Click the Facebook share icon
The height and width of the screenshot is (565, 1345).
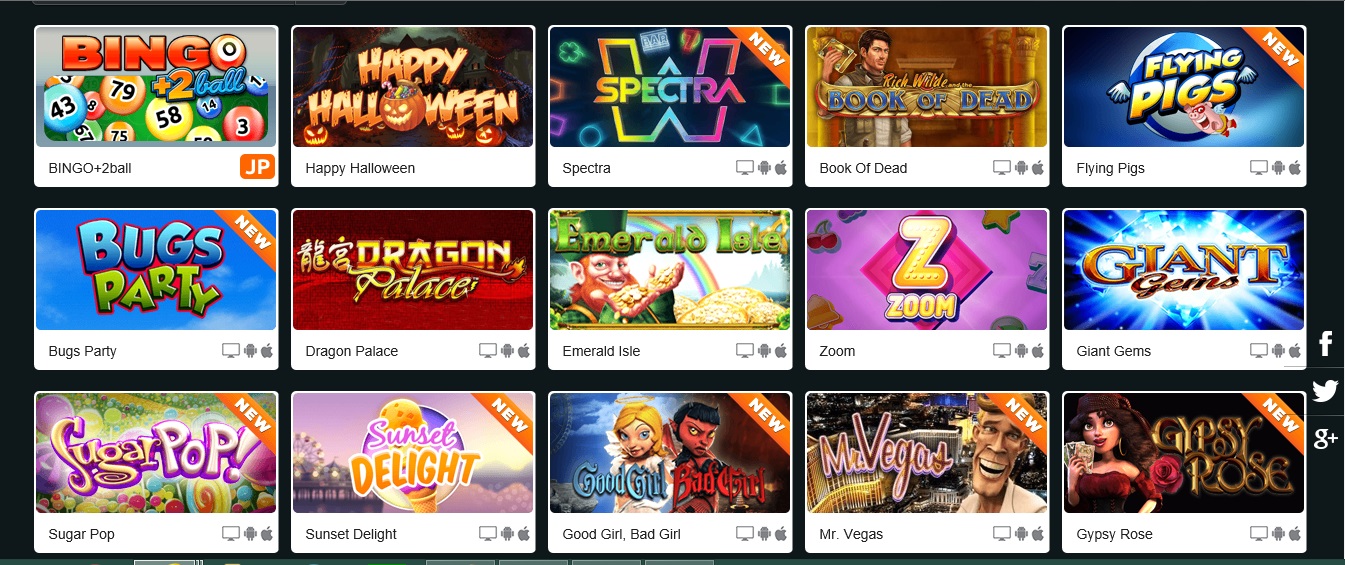(1325, 344)
